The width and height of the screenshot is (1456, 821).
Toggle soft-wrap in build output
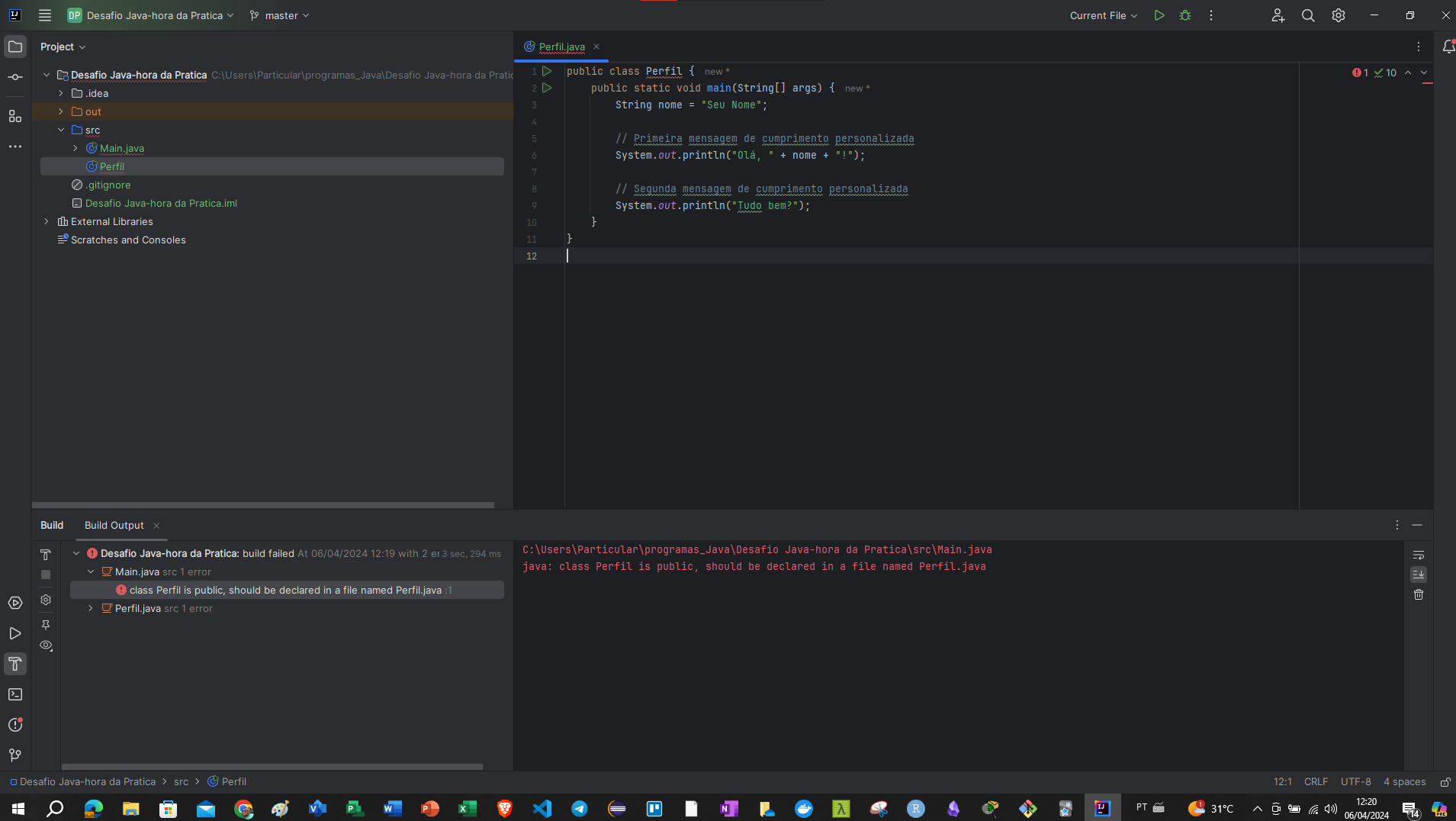[x=1419, y=555]
